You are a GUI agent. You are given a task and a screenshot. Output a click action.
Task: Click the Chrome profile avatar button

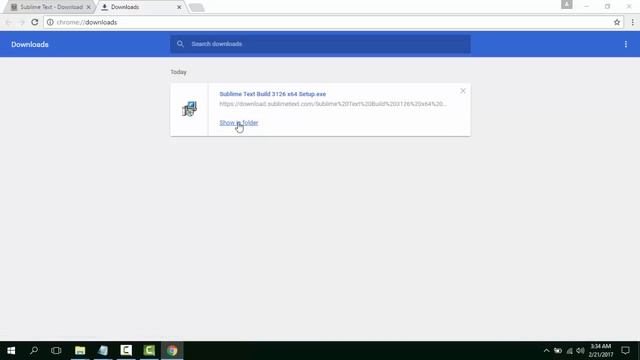point(567,4)
